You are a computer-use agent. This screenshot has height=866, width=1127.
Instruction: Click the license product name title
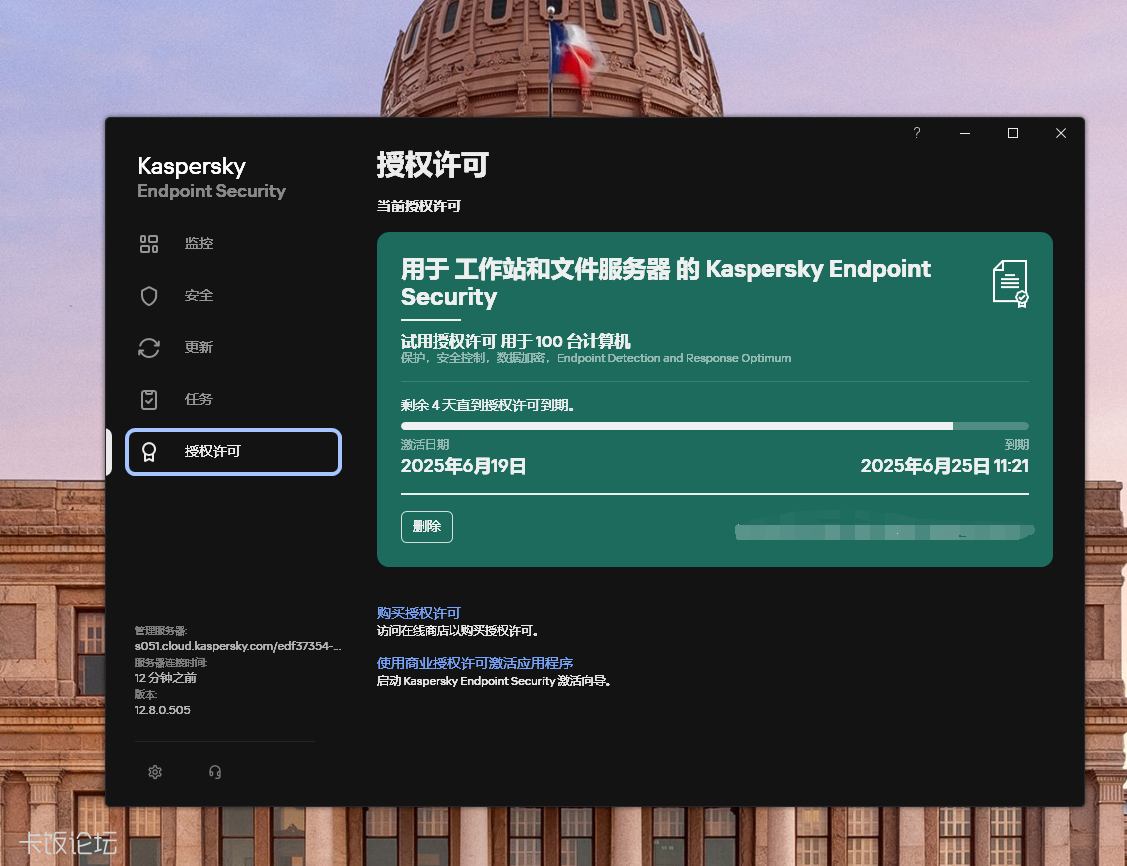(666, 282)
